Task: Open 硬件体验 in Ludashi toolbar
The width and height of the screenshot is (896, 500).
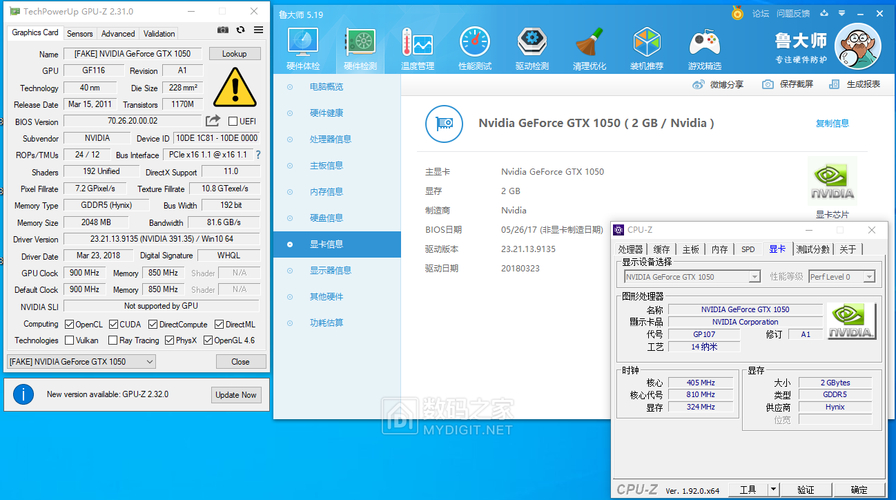Action: pyautogui.click(x=303, y=49)
